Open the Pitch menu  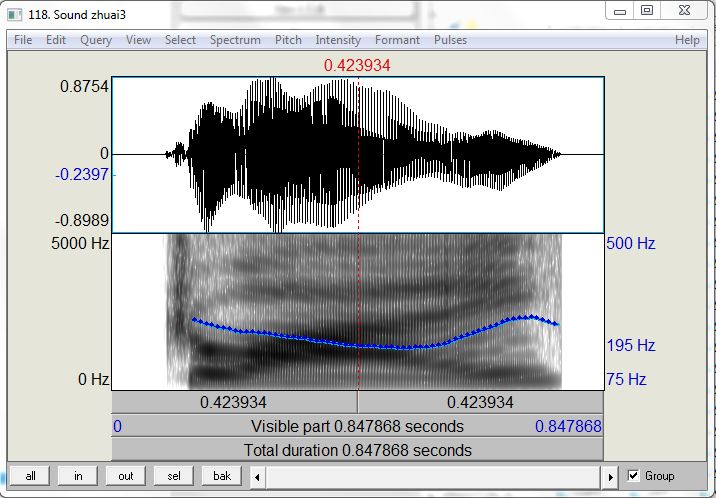pos(288,40)
